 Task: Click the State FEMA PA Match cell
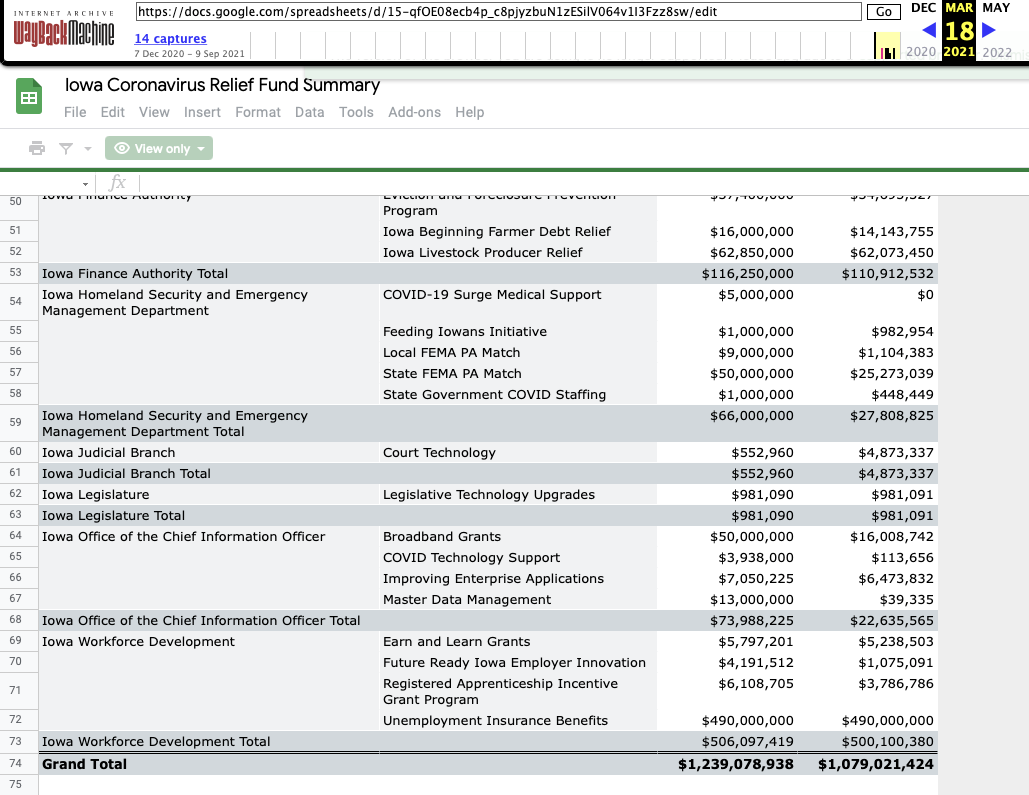518,373
